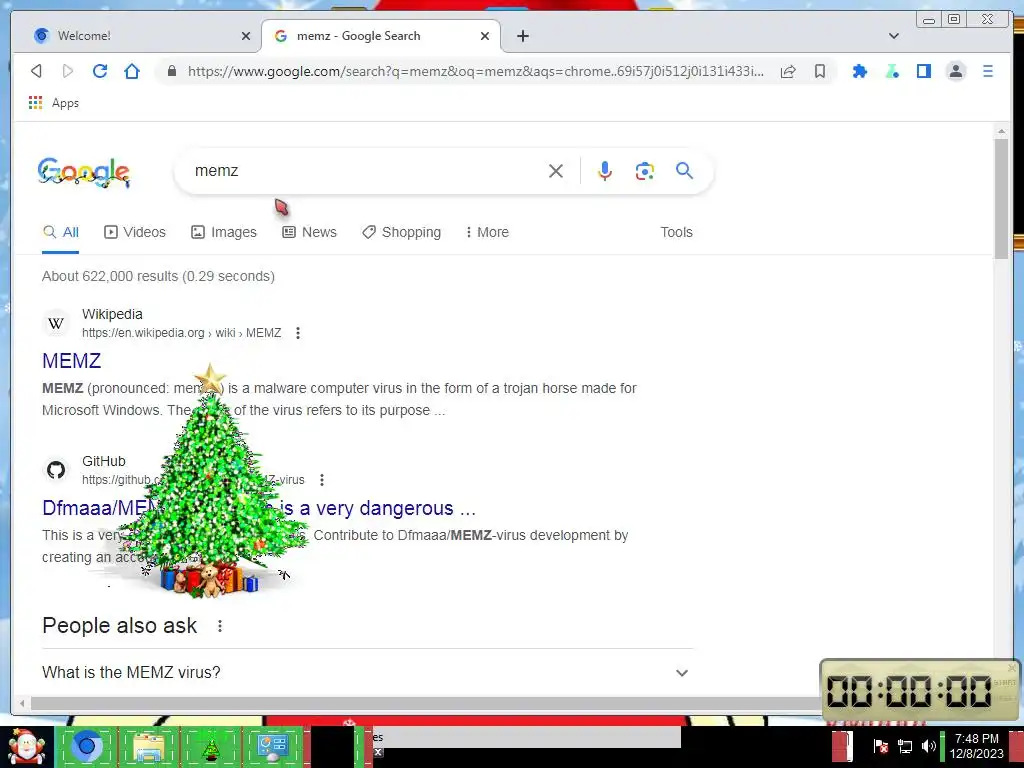Toggle the browser side panel
Image resolution: width=1024 pixels, height=768 pixels.
point(923,71)
